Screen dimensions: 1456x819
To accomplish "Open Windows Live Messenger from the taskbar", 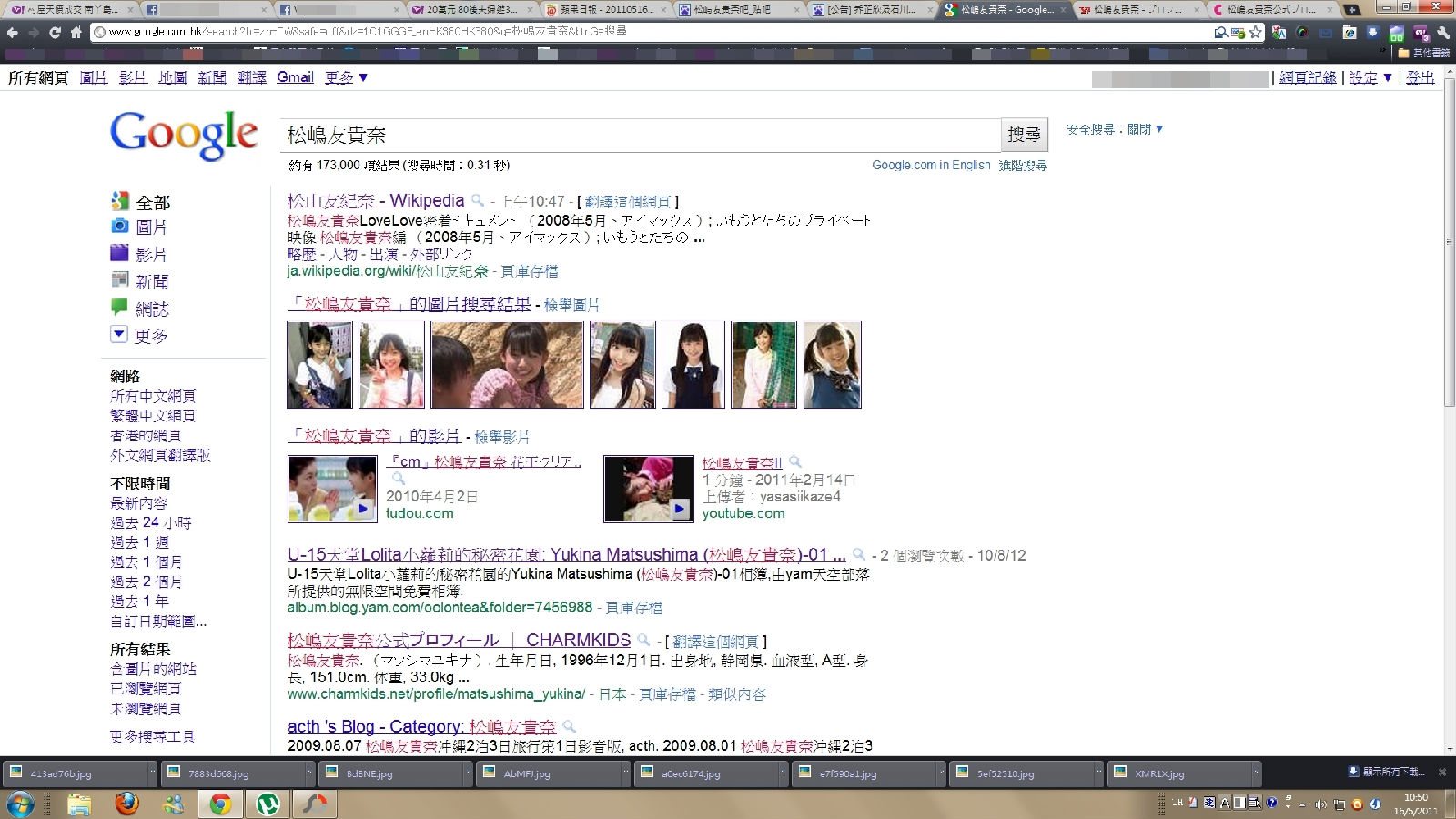I will pyautogui.click(x=173, y=804).
